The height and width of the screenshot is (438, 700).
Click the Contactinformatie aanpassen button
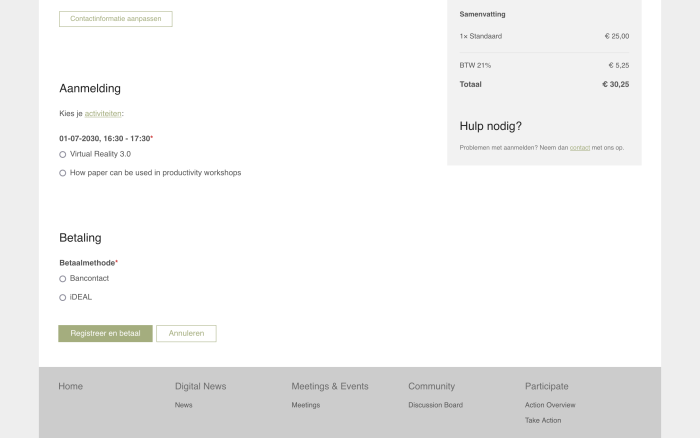pos(115,19)
